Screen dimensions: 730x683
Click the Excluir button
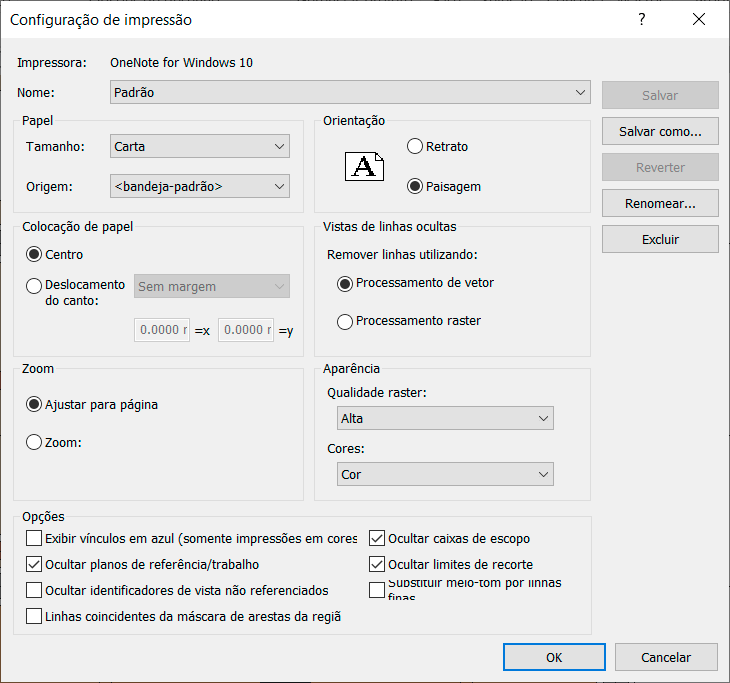pyautogui.click(x=660, y=239)
